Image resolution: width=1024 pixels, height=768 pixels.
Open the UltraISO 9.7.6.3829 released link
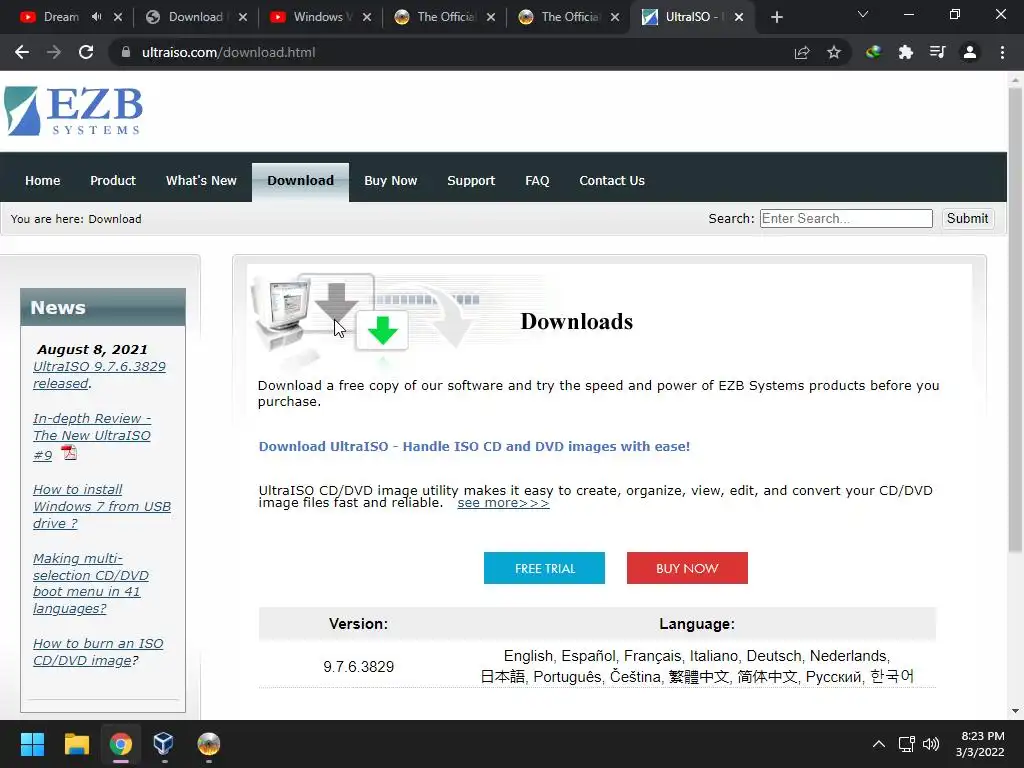coord(99,375)
